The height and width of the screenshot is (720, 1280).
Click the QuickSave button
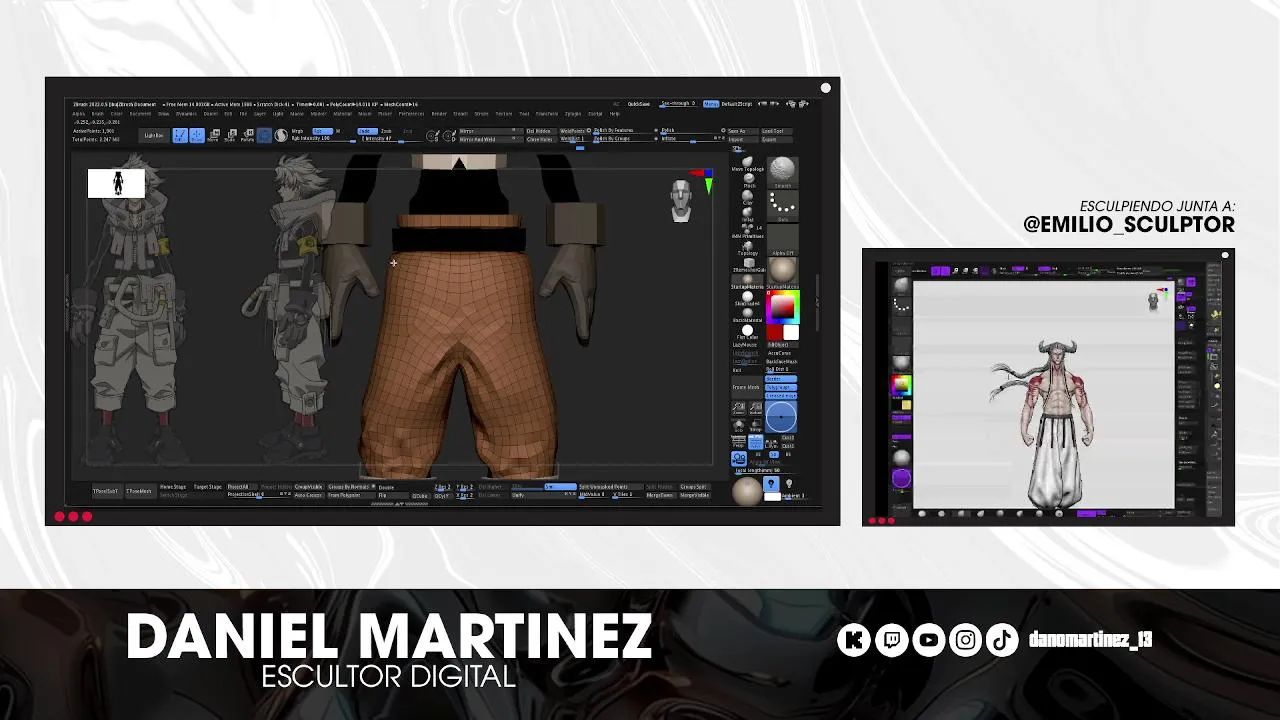click(639, 104)
